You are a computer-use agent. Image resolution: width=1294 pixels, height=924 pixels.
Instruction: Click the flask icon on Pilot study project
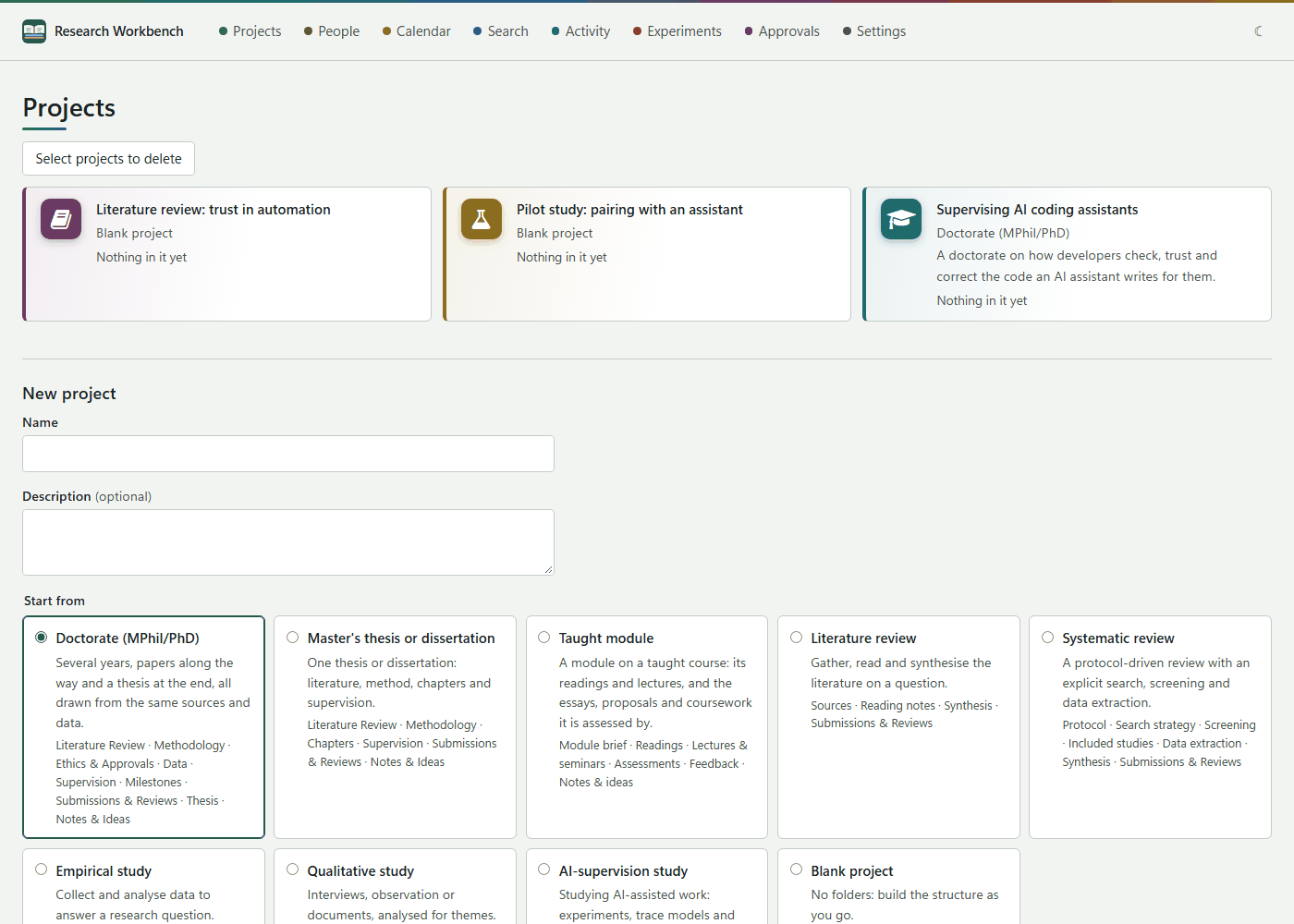(x=482, y=219)
